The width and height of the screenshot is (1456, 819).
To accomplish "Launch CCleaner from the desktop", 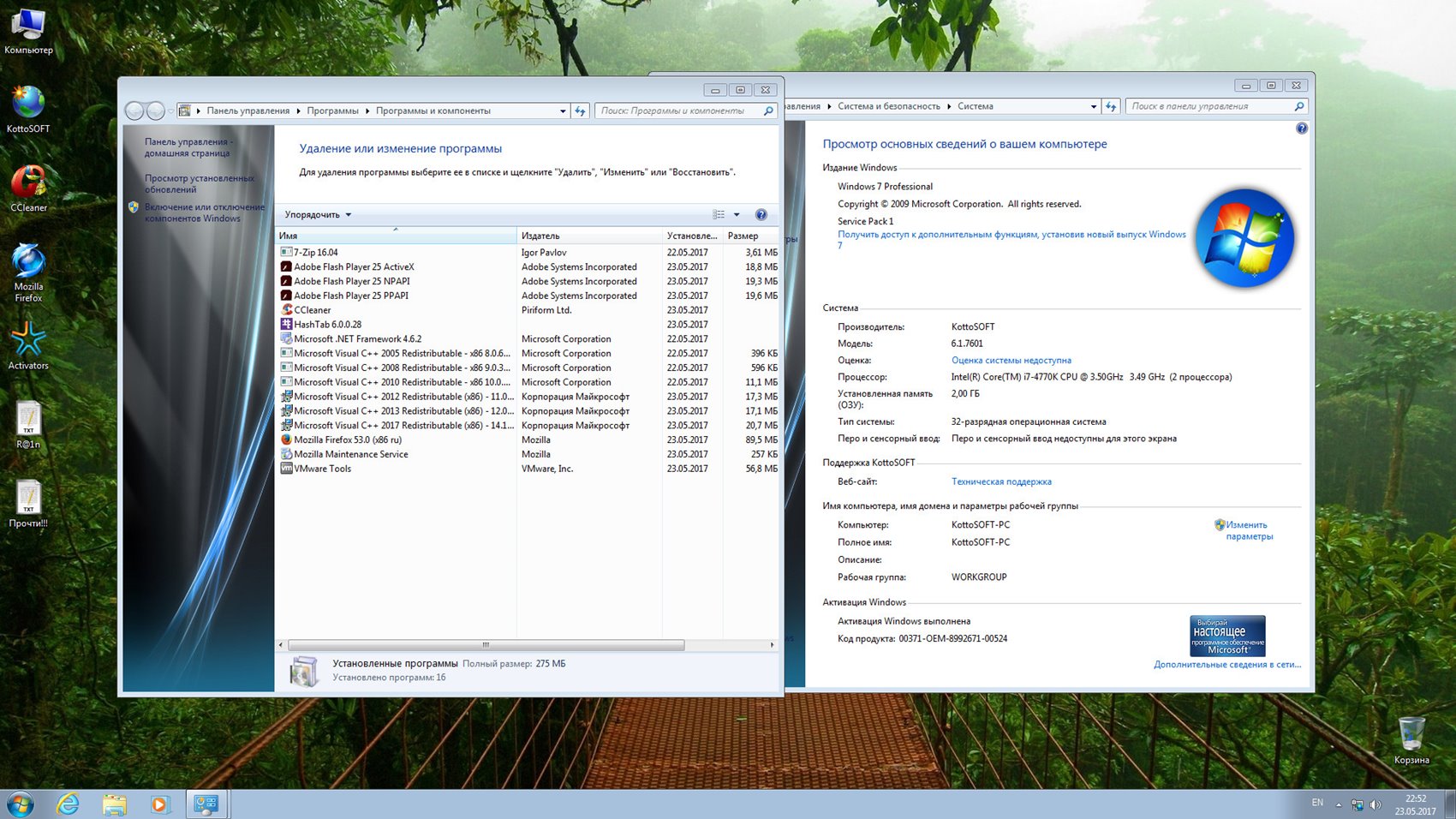I will click(28, 188).
